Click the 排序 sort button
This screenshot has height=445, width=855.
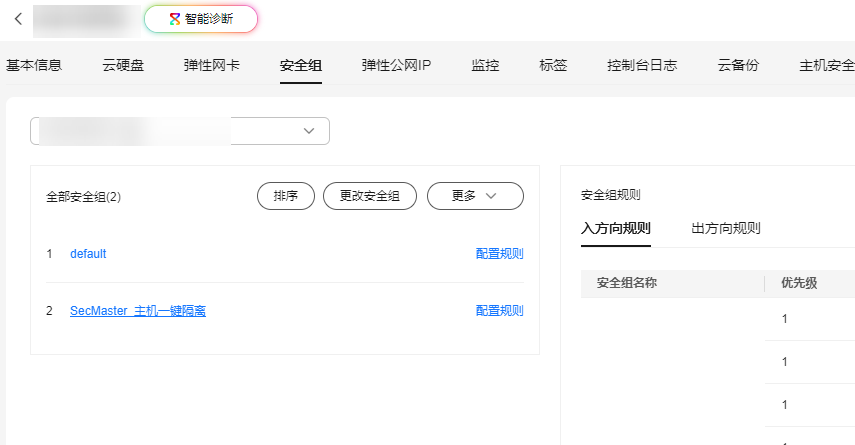pos(286,196)
